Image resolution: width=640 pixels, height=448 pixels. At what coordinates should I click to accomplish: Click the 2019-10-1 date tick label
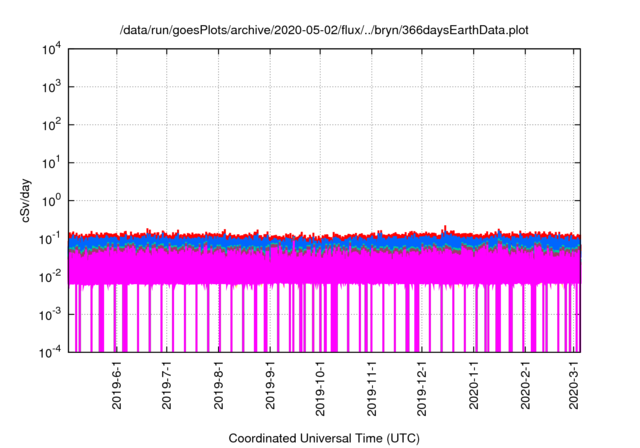tap(320, 388)
